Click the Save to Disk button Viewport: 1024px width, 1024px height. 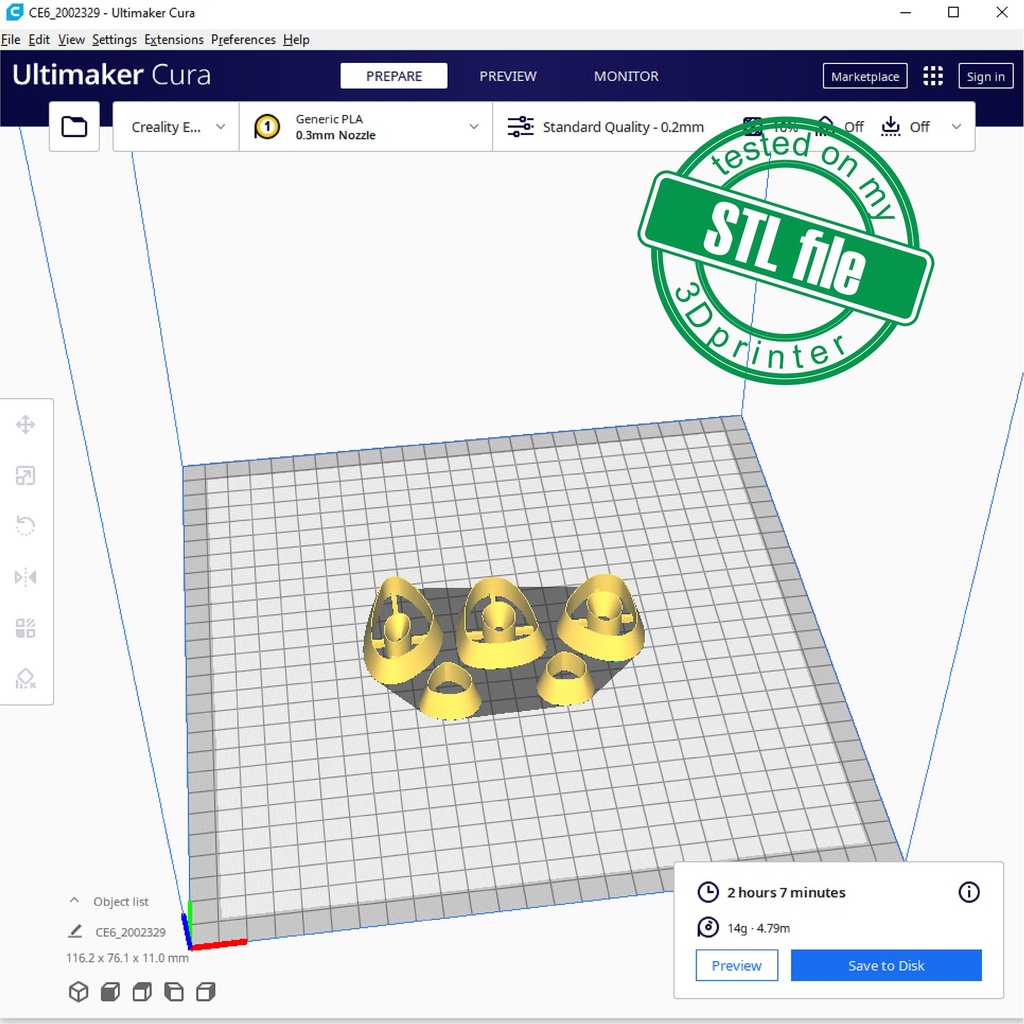coord(885,965)
